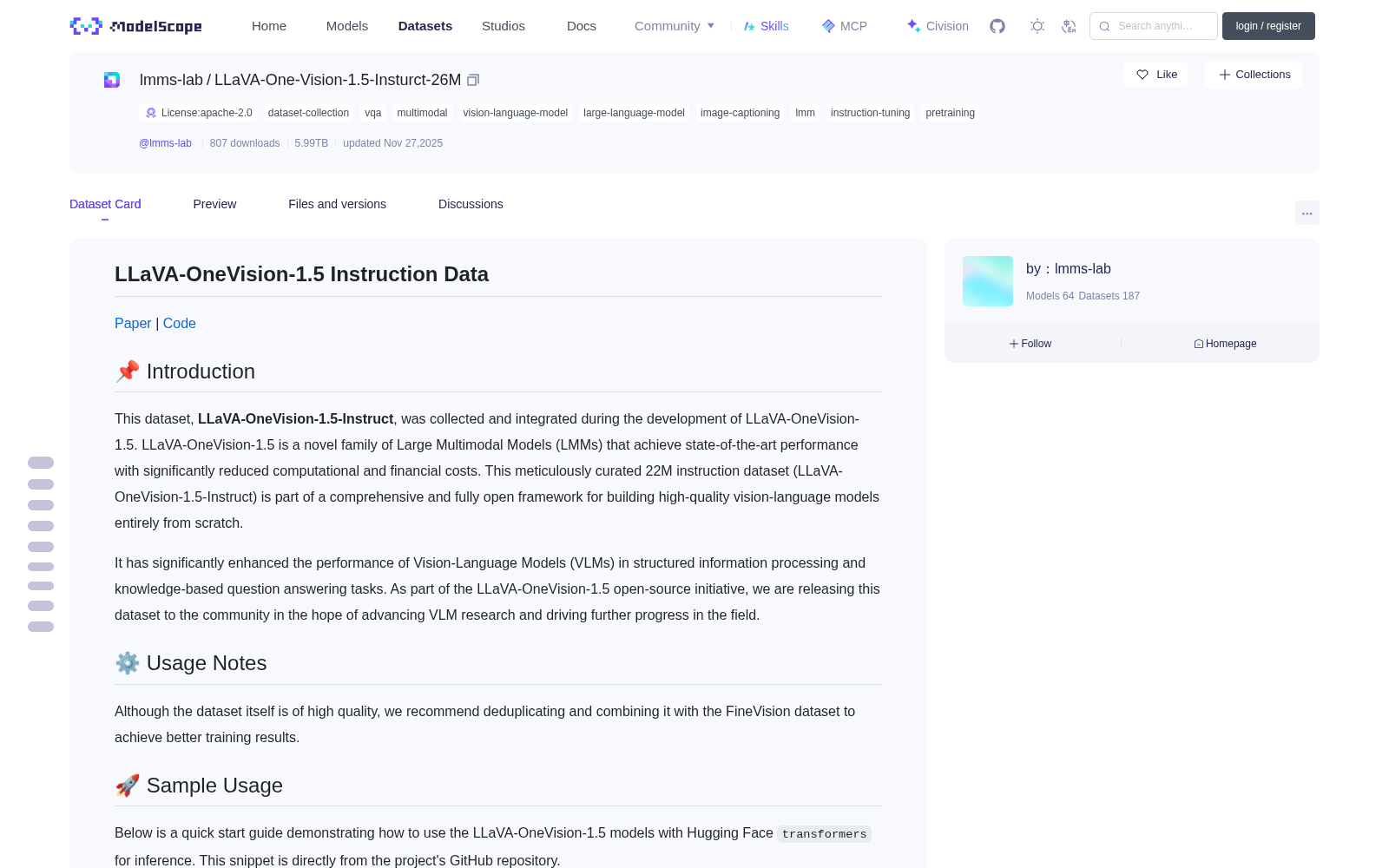Screen dimensions: 1389x868
Task: Switch to the Preview tab
Action: tap(214, 204)
